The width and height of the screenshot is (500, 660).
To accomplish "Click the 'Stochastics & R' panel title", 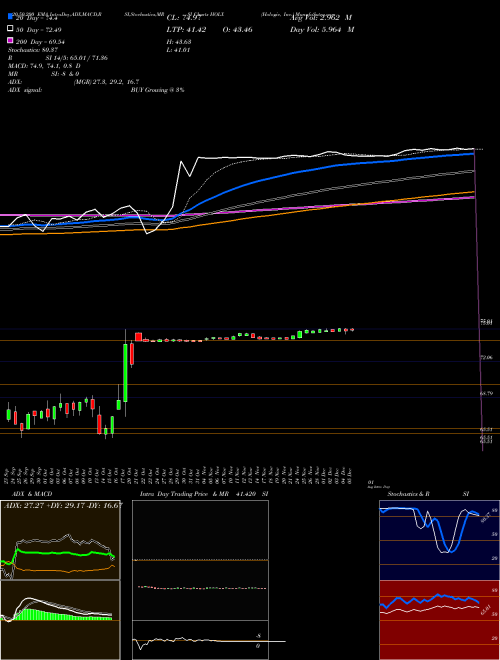I will pyautogui.click(x=408, y=494).
